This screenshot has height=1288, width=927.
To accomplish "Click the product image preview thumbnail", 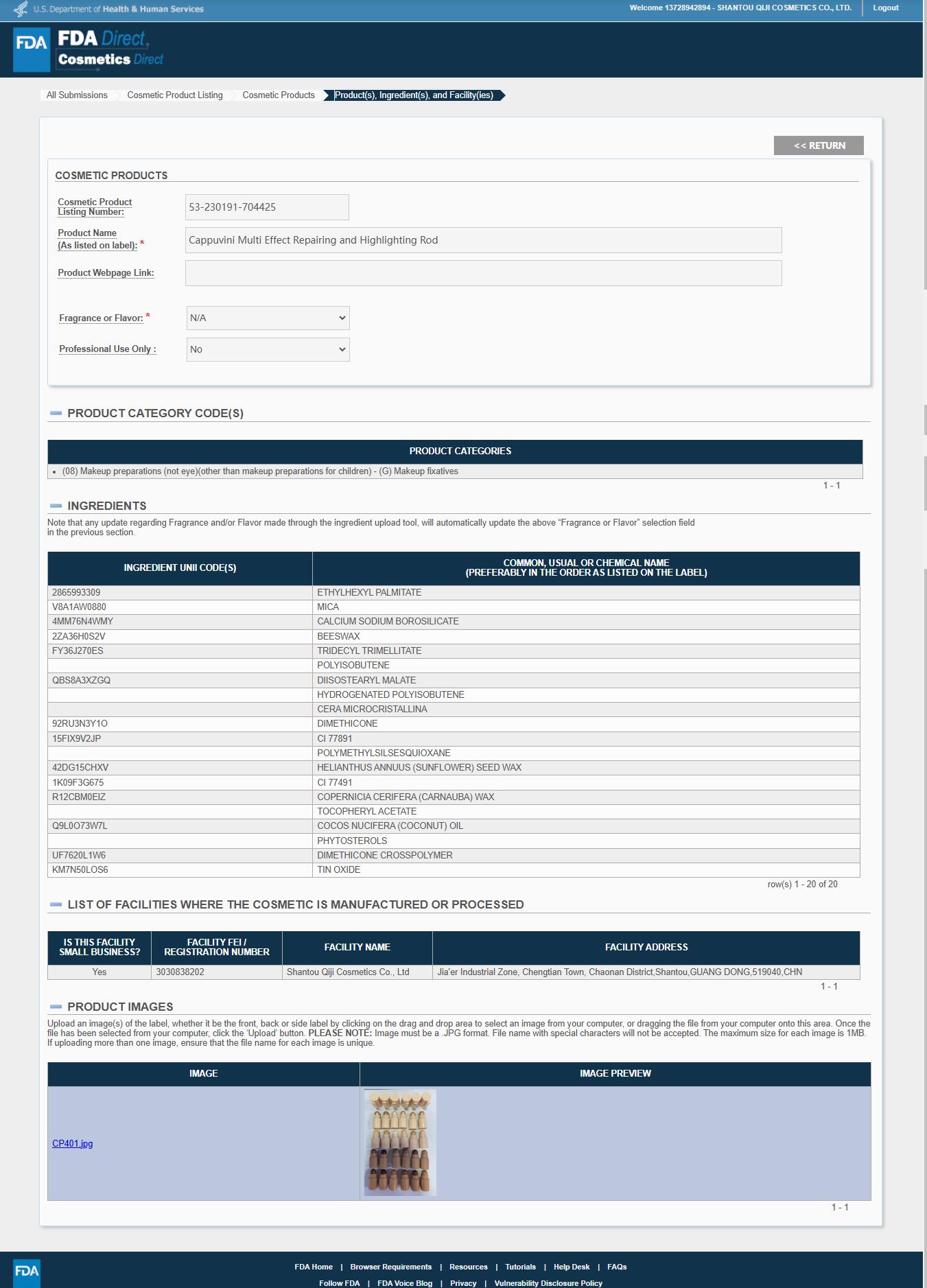I will tap(400, 1143).
